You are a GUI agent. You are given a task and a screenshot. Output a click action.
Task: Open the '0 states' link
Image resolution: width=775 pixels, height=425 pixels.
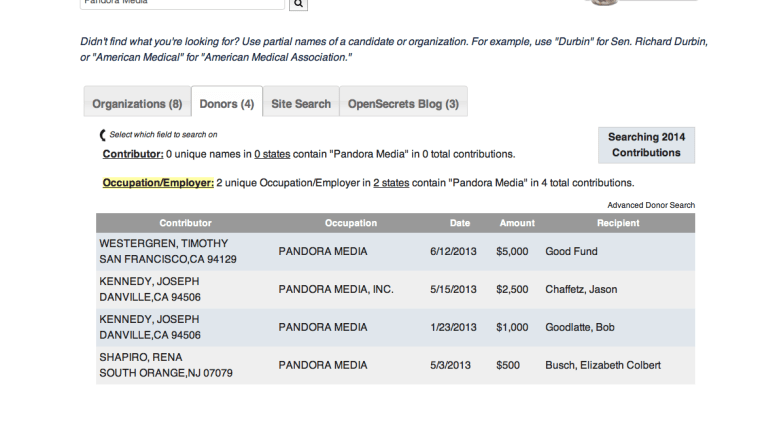[x=270, y=154]
